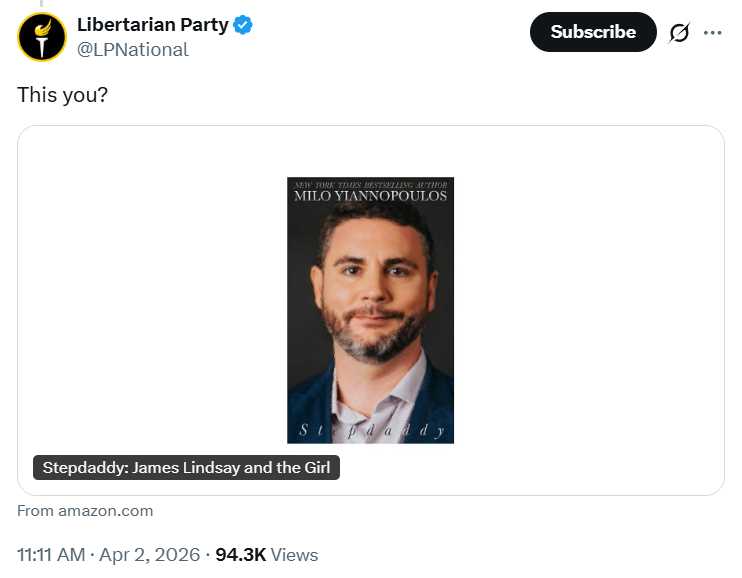The height and width of the screenshot is (578, 742).
Task: Click the MILO YIANNOPOULOS author name on cover
Action: (370, 196)
